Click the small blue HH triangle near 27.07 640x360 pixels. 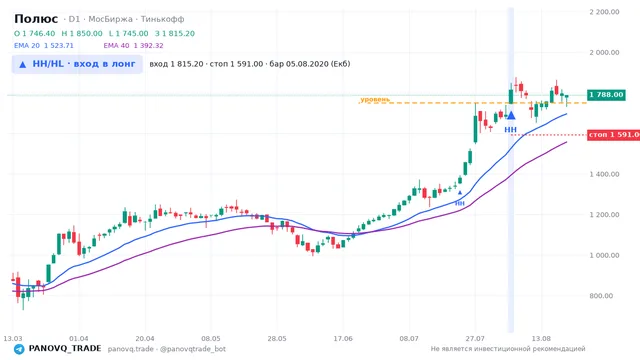[x=460, y=193]
